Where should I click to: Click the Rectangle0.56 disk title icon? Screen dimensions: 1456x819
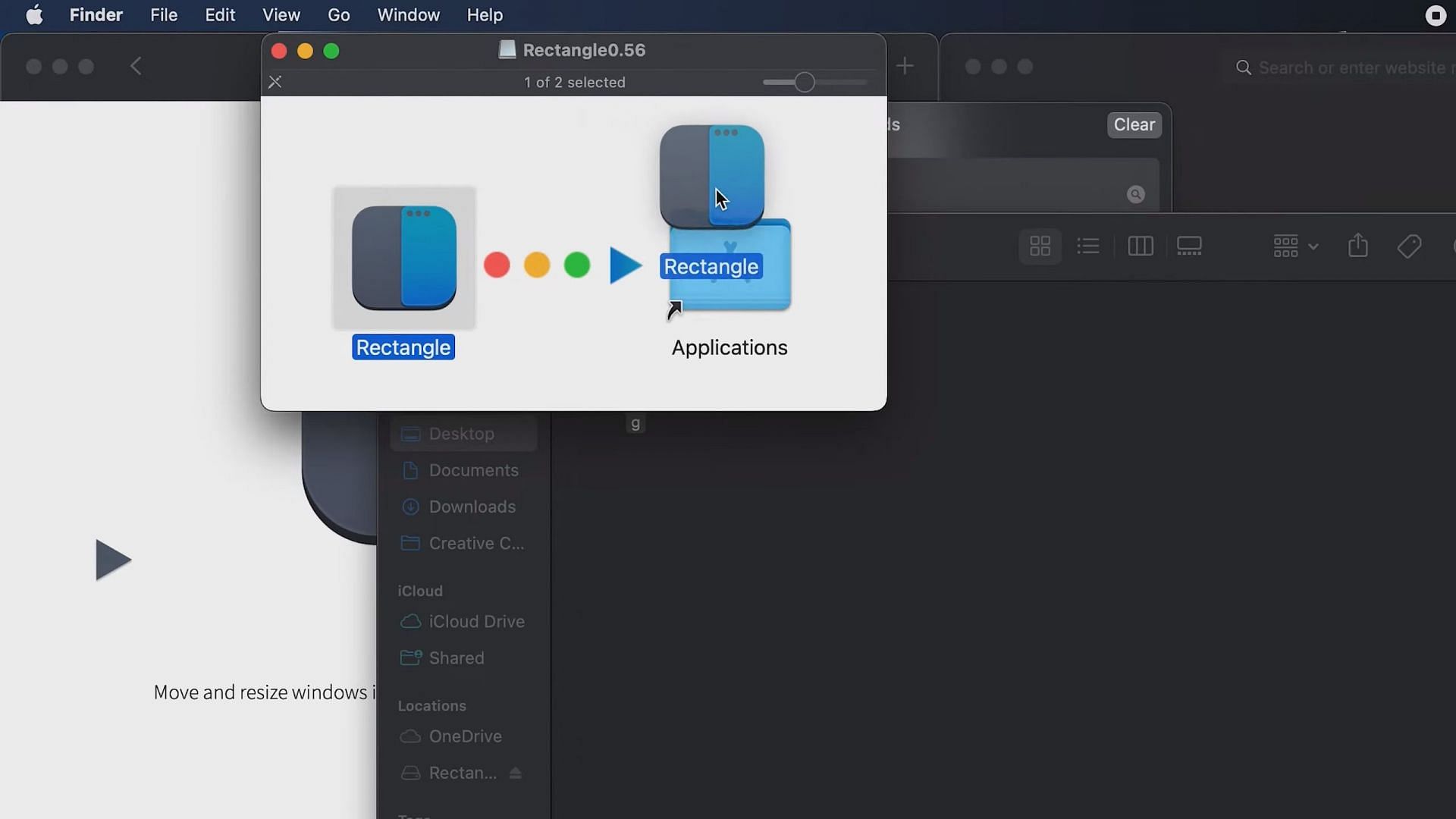click(507, 50)
